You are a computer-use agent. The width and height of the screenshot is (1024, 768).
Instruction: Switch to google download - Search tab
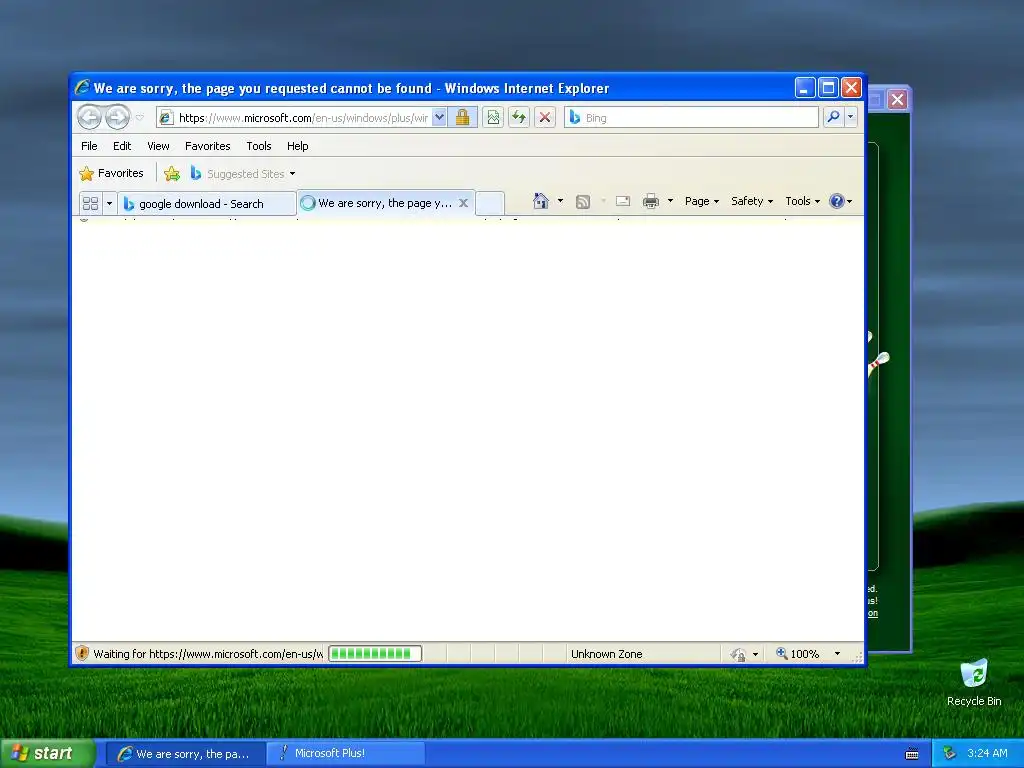[206, 204]
